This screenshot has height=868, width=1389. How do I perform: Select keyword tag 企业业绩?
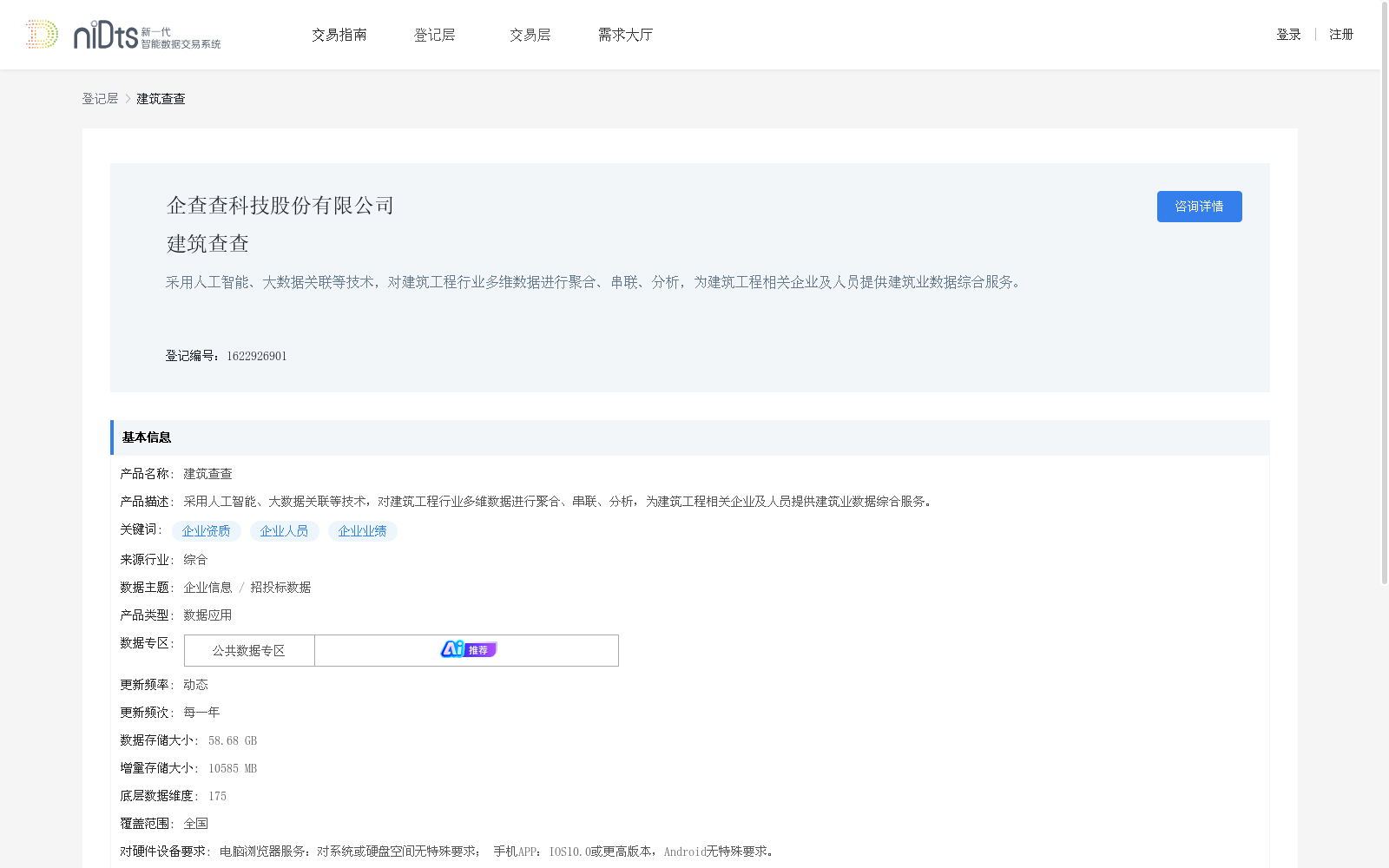coord(363,531)
